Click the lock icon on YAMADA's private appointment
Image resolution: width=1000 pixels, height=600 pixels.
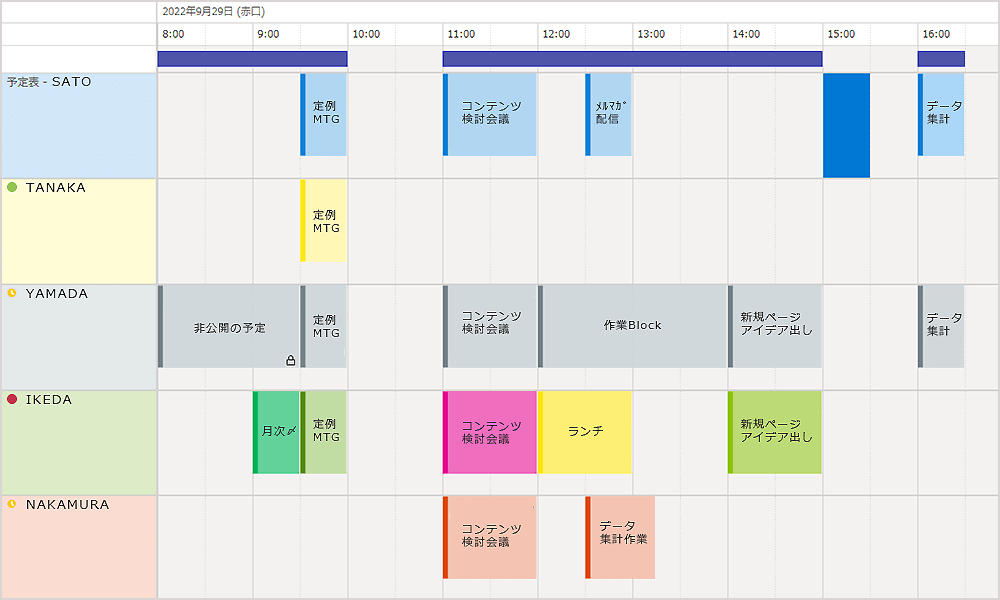[291, 361]
